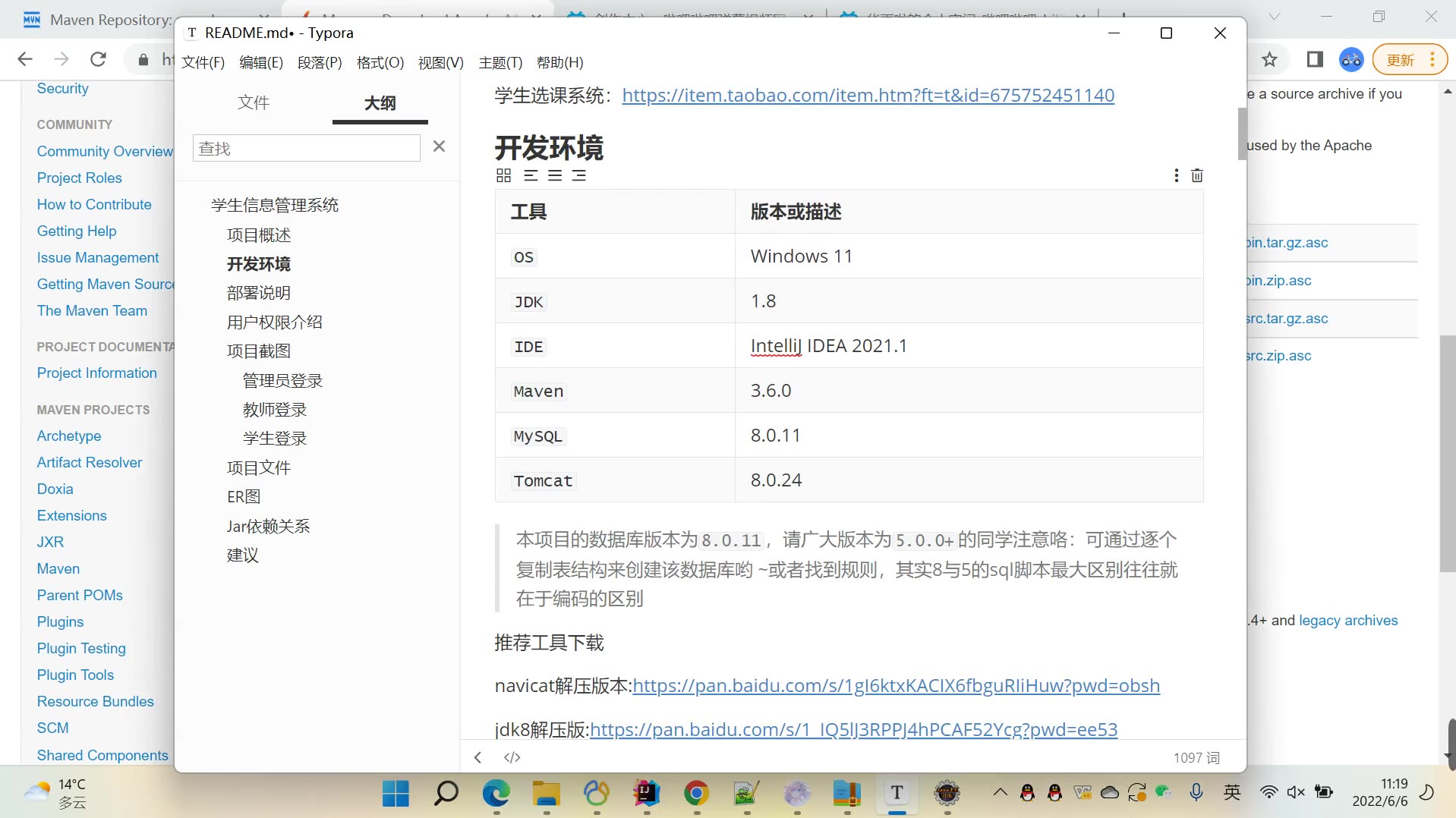Go to 部署说明 in outline
This screenshot has width=1456, height=818.
click(x=259, y=293)
